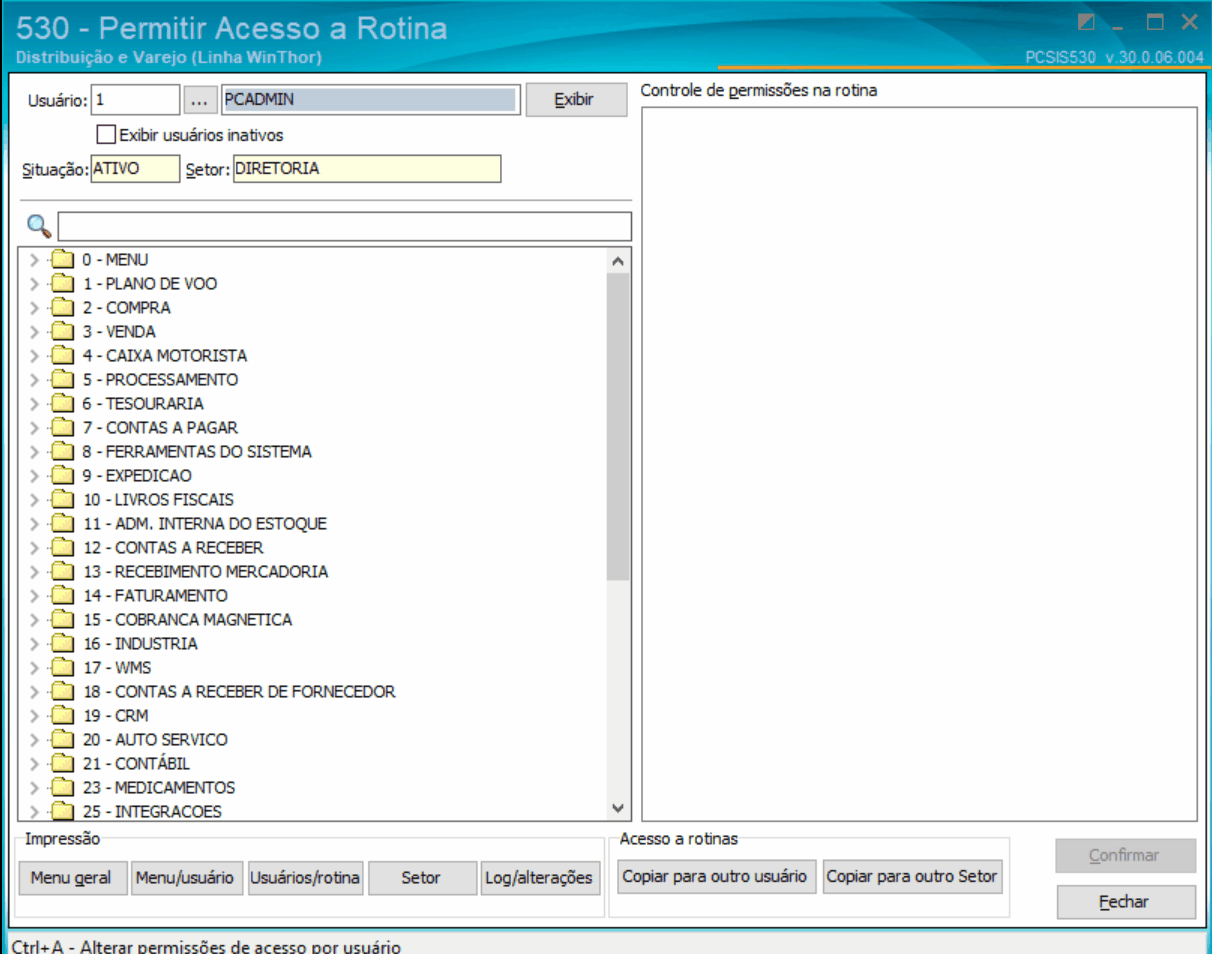Screen dimensions: 1212x954
Task: Click the 6 - TESOURARIA folder icon
Action: (x=63, y=404)
